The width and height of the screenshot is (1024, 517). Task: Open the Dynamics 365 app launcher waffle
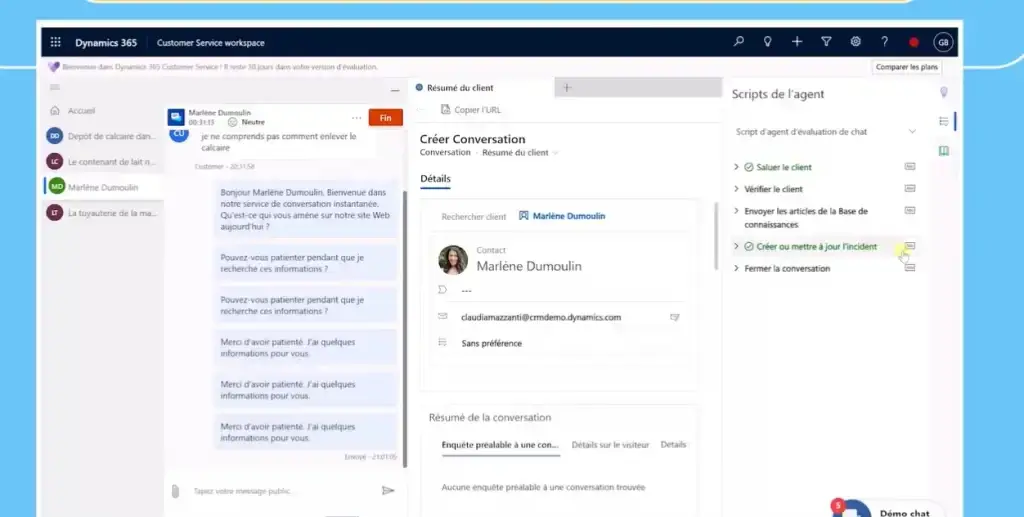(x=56, y=42)
